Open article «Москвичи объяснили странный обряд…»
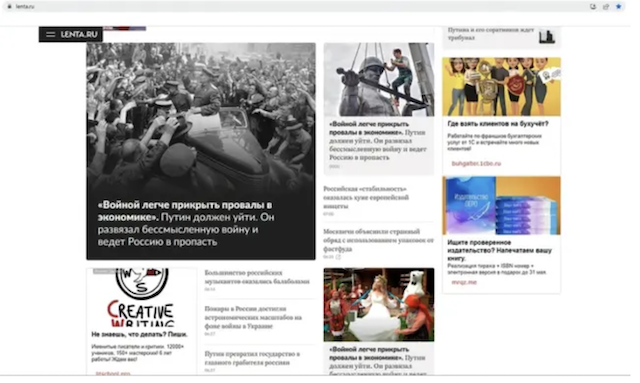 (x=378, y=240)
